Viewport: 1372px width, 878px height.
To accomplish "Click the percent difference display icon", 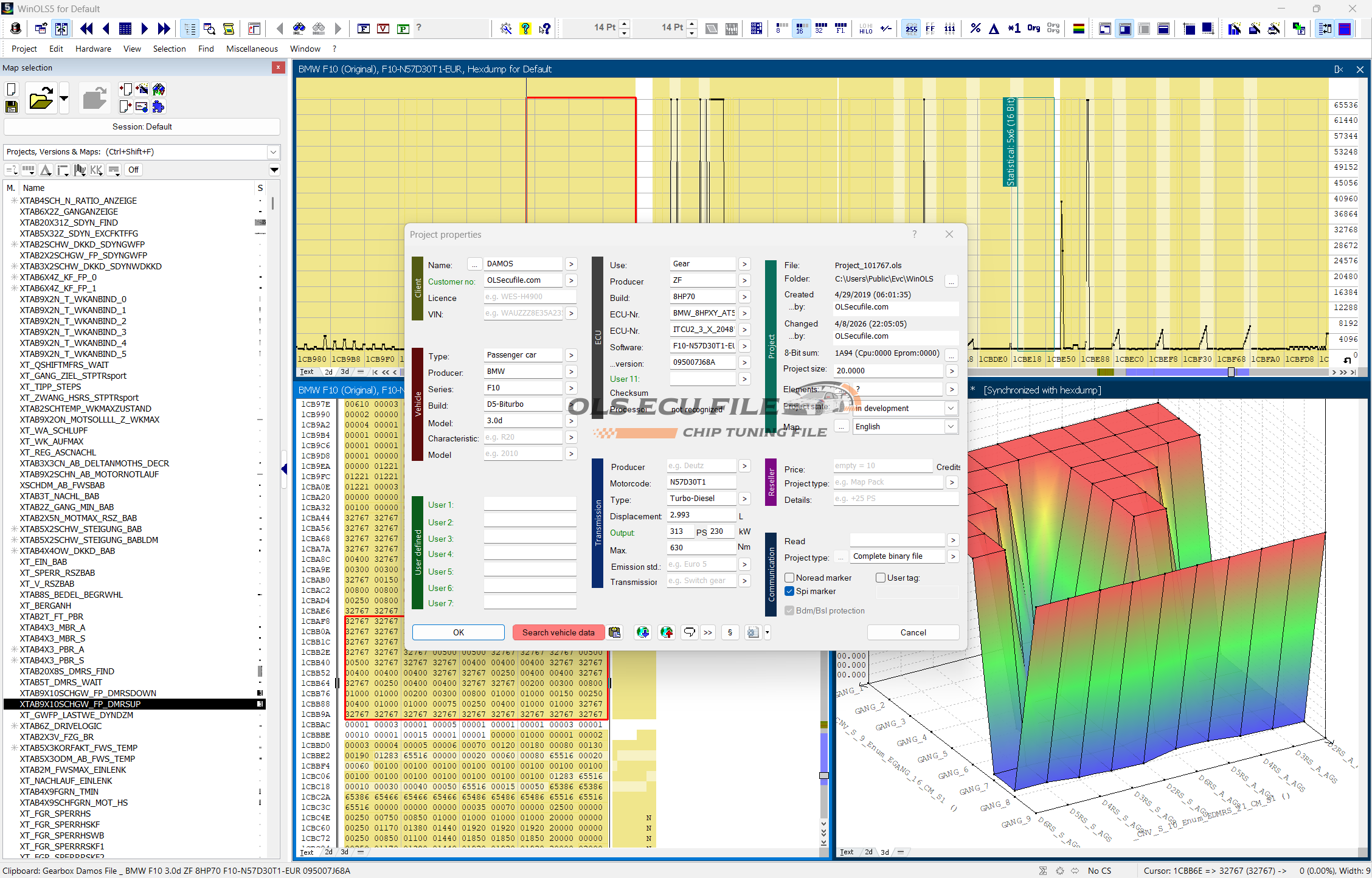I will (x=975, y=29).
